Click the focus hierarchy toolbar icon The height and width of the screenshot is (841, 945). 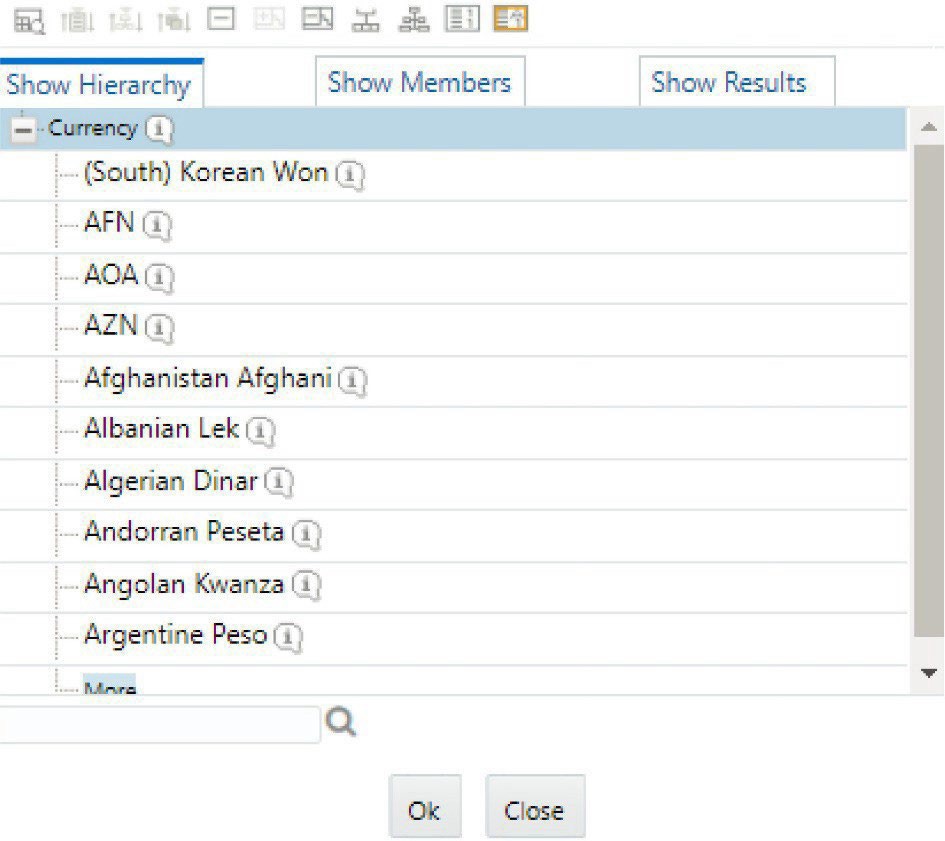[366, 20]
